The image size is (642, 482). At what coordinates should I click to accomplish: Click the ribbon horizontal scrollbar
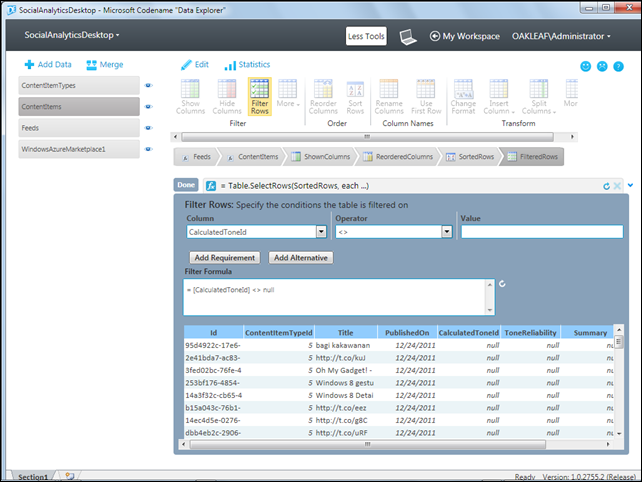tap(367, 137)
